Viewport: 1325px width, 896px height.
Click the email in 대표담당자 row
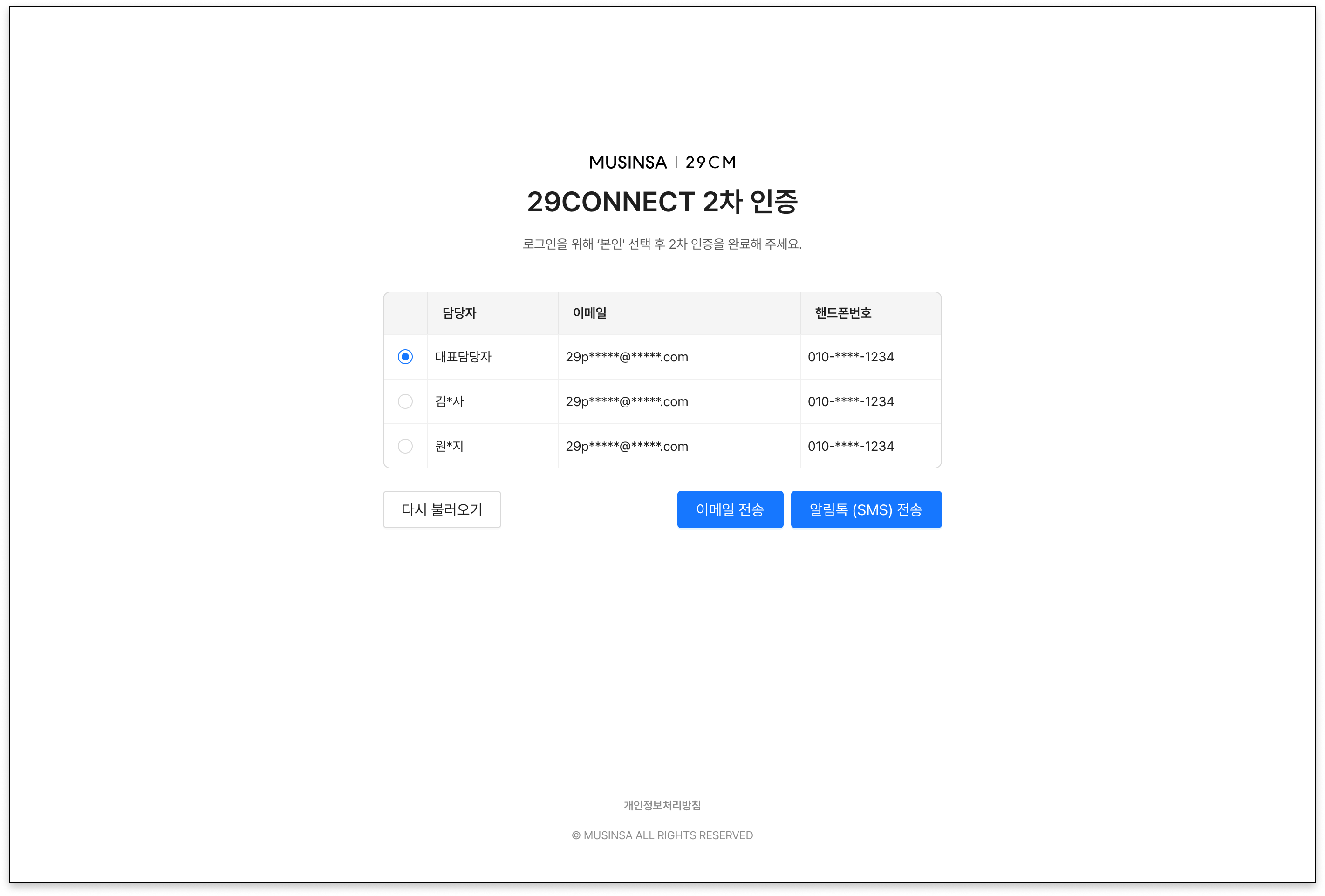coord(627,357)
